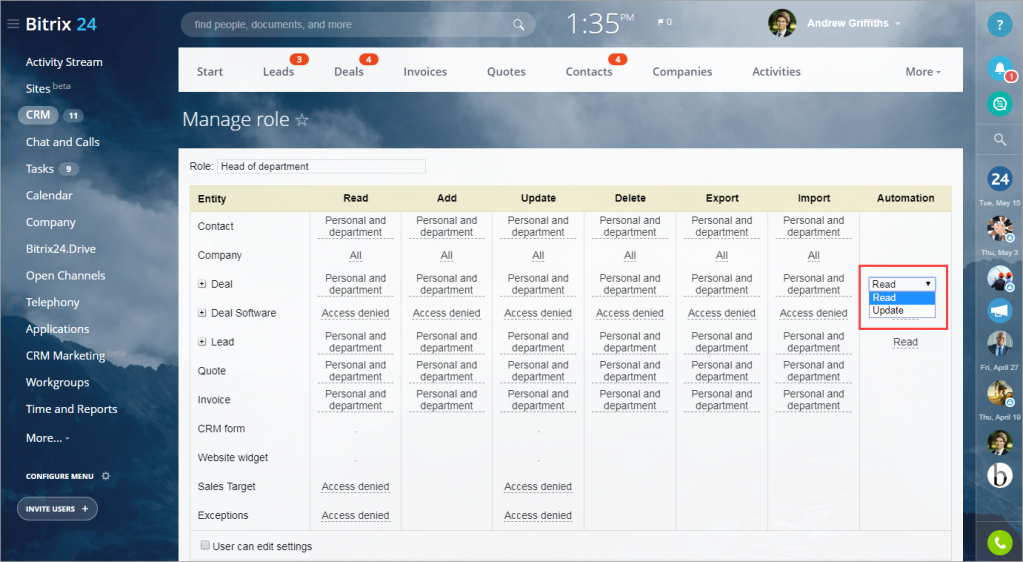The height and width of the screenshot is (562, 1023).
Task: Select Update in the Automation dropdown list
Action: click(902, 311)
